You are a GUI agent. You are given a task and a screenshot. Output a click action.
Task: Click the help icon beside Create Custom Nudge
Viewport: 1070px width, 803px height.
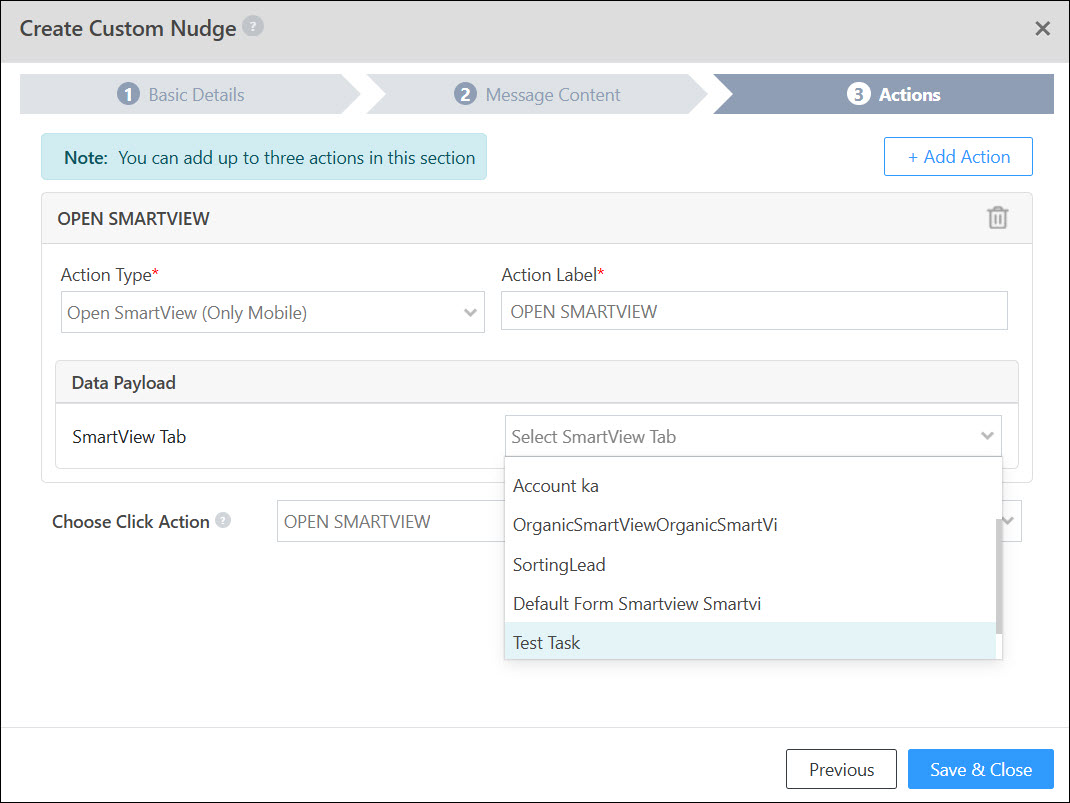(253, 27)
